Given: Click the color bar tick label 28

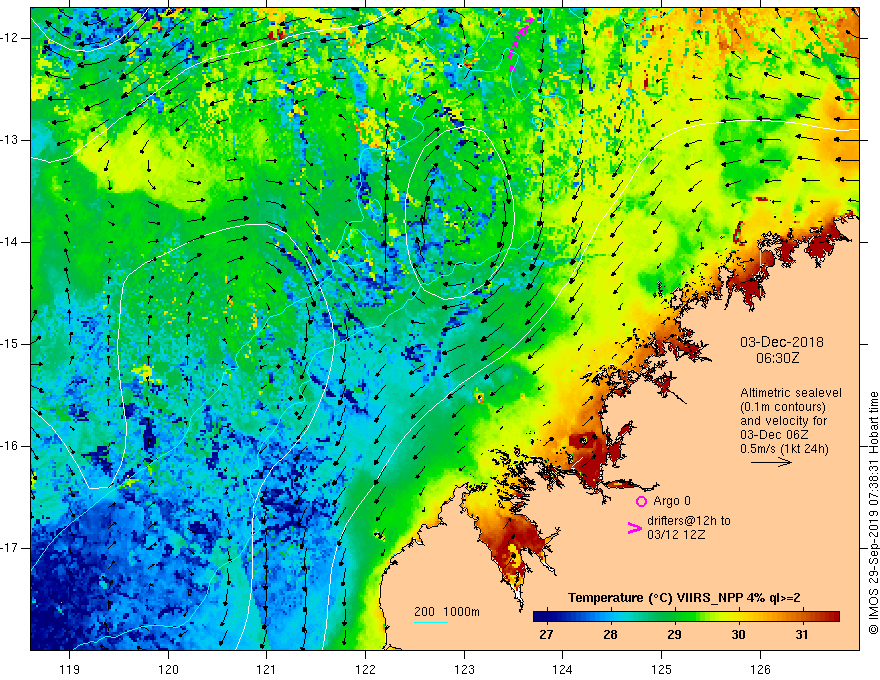Looking at the screenshot, I should (610, 635).
